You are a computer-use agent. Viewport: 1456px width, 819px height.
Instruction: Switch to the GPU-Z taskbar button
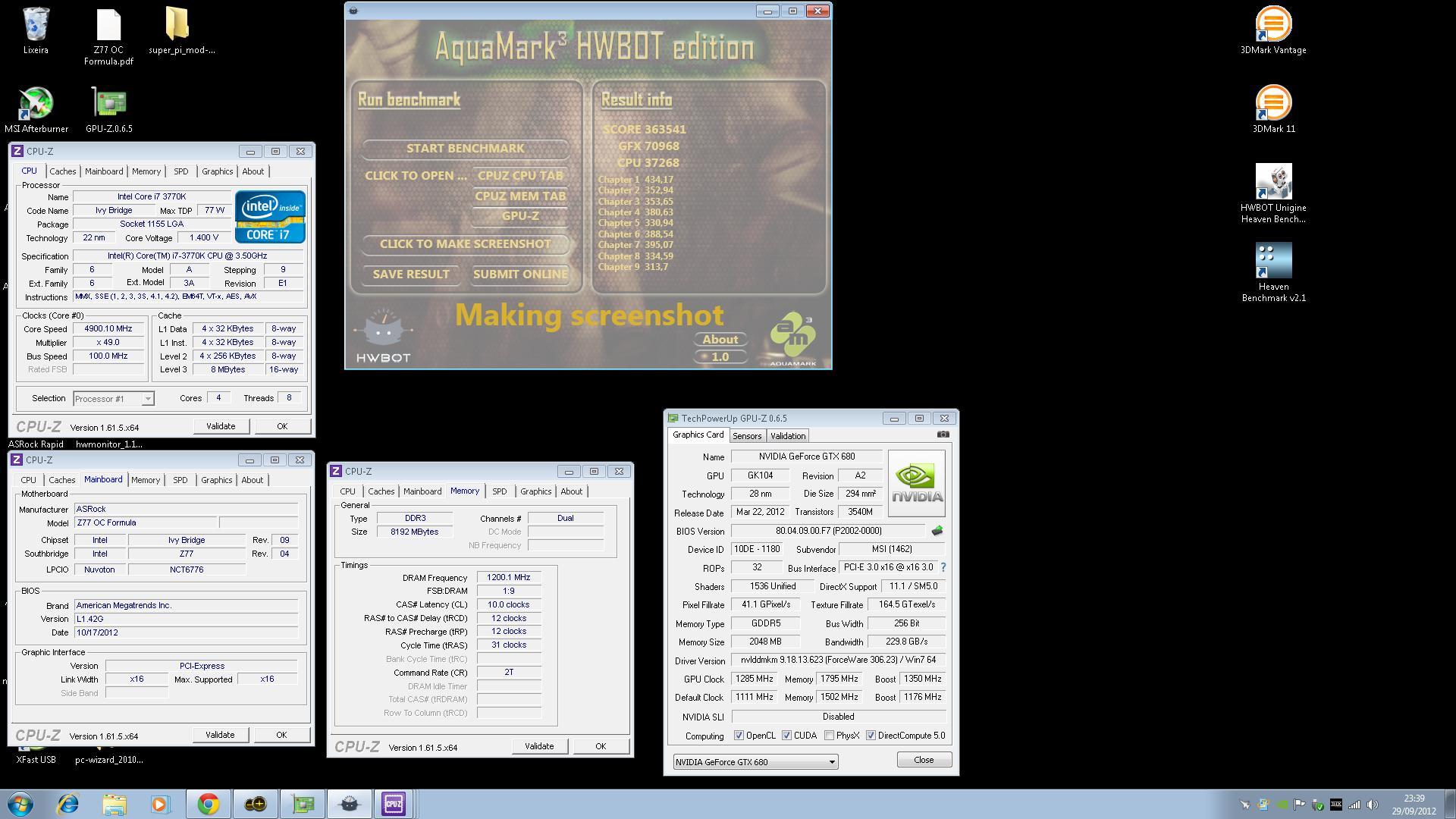pyautogui.click(x=303, y=804)
